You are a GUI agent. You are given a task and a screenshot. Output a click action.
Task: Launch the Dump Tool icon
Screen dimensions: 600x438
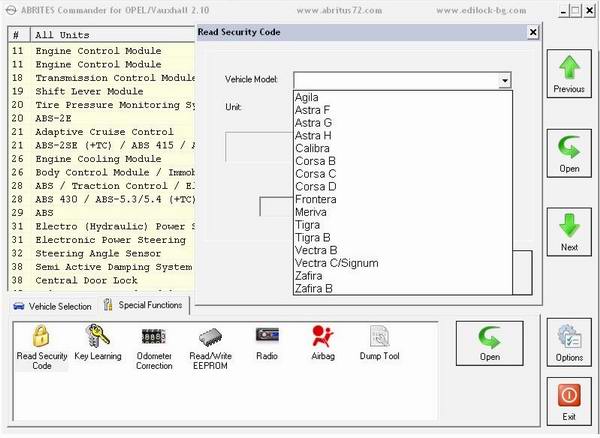click(379, 336)
